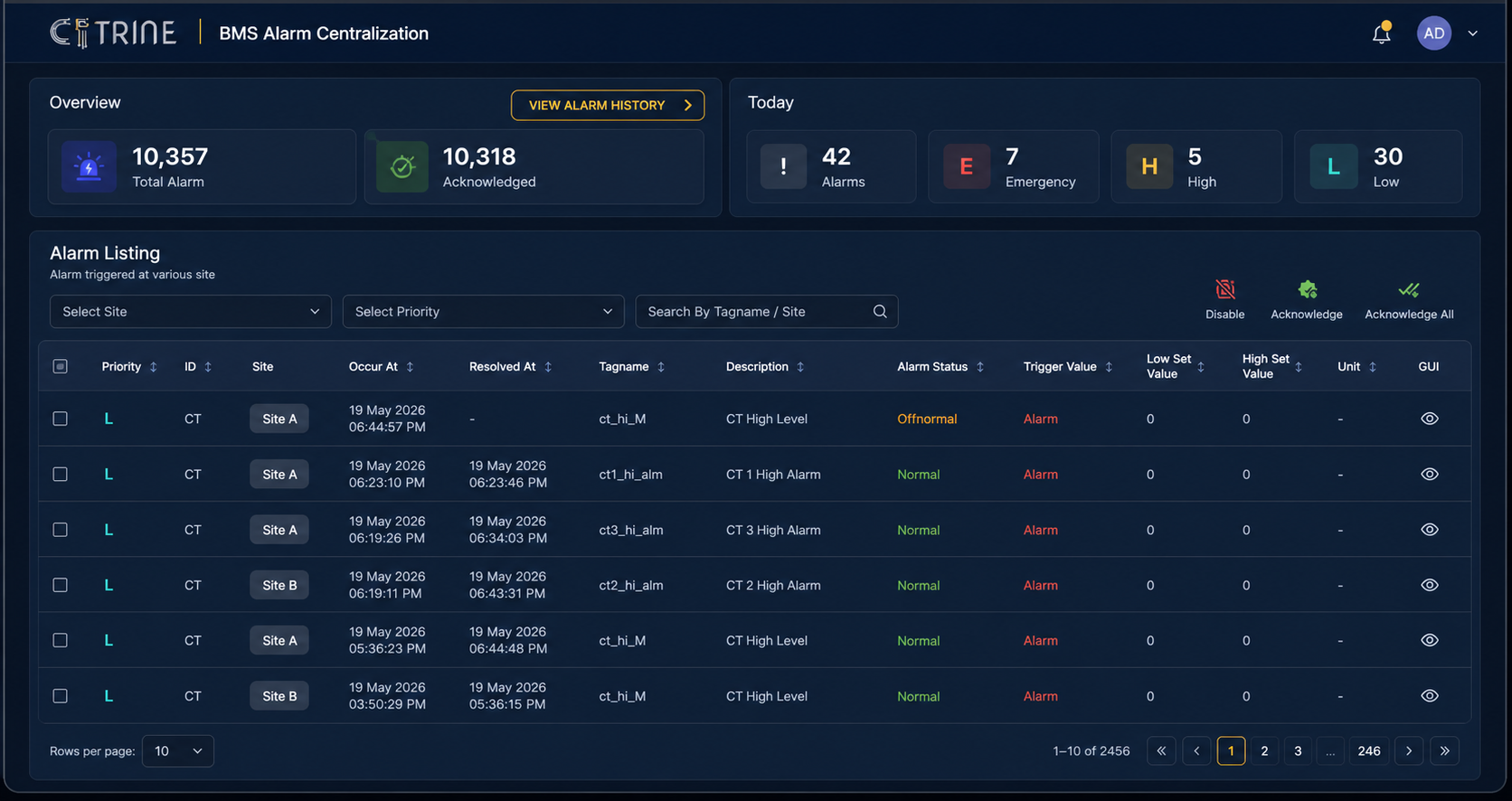This screenshot has height=801, width=1512.
Task: Check the row occurring at 03:50:29 PM
Action: coord(61,696)
